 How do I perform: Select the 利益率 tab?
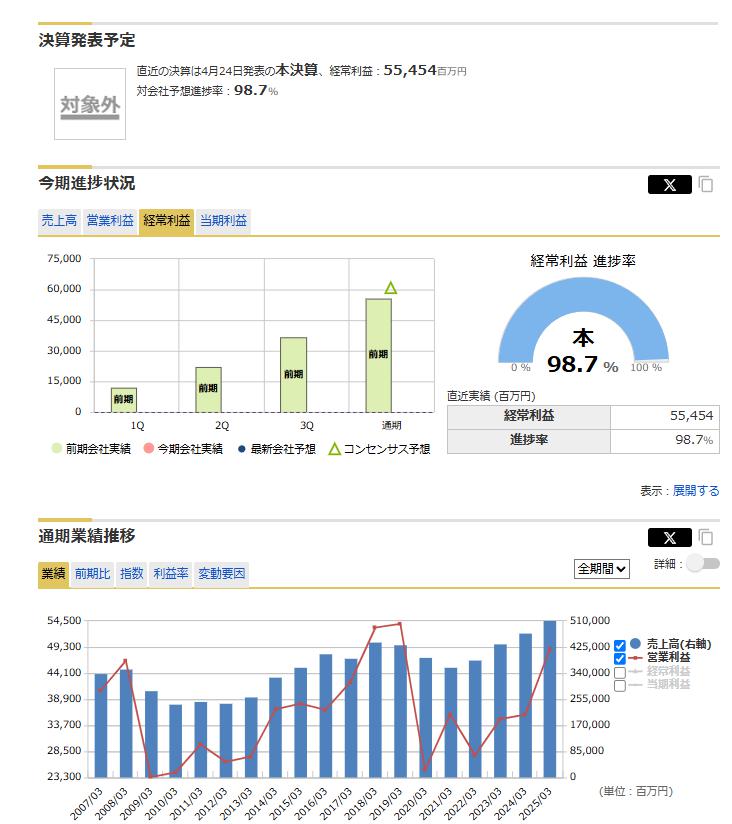[170, 573]
